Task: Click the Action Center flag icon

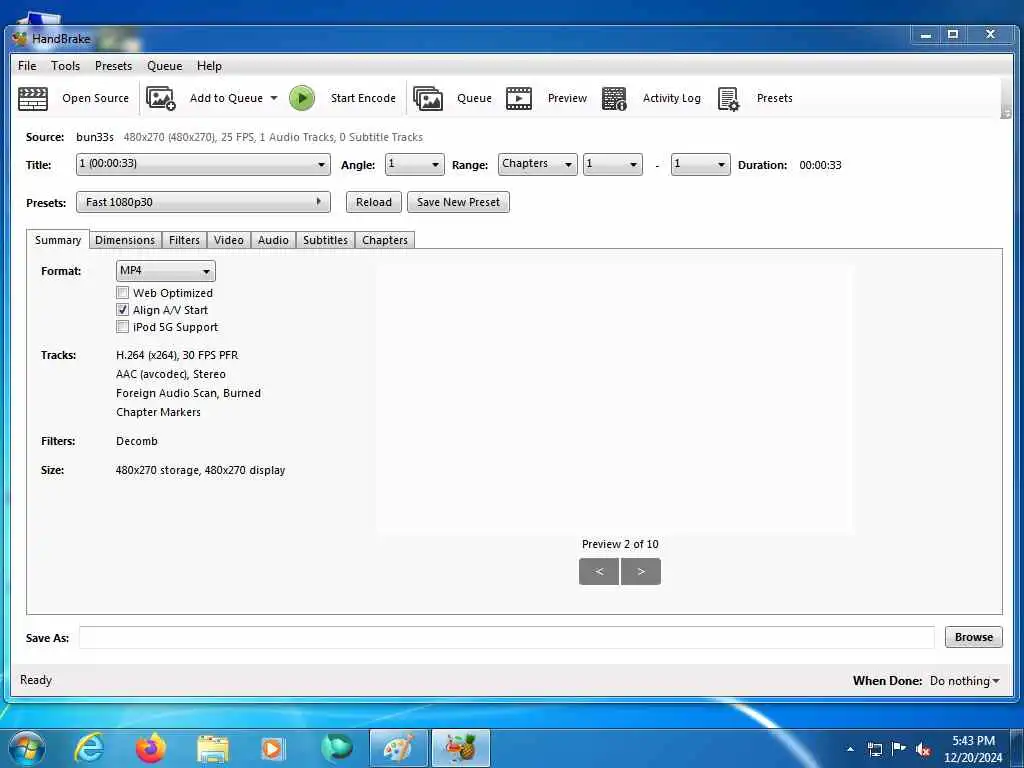Action: 899,748
